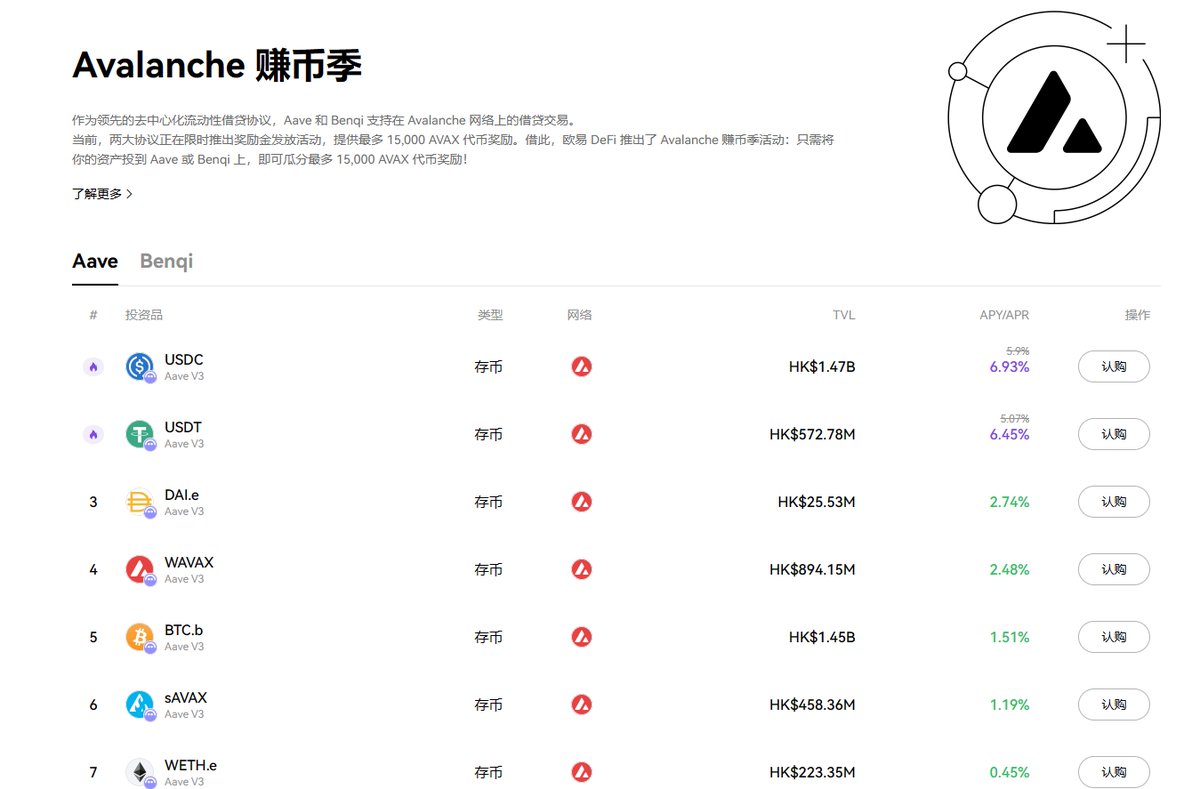Click the 投资品 column header
Viewport: 1200px width, 789px height.
point(144,315)
